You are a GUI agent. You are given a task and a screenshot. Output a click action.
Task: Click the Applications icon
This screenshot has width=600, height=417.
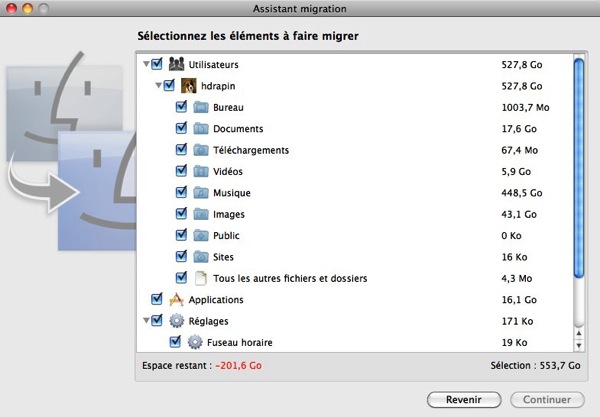(x=177, y=299)
